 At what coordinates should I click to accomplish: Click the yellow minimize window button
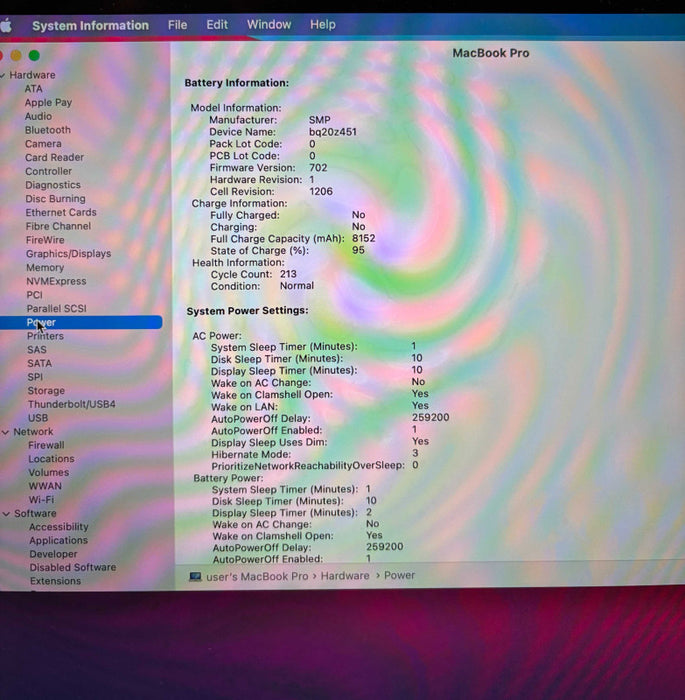coord(16,55)
